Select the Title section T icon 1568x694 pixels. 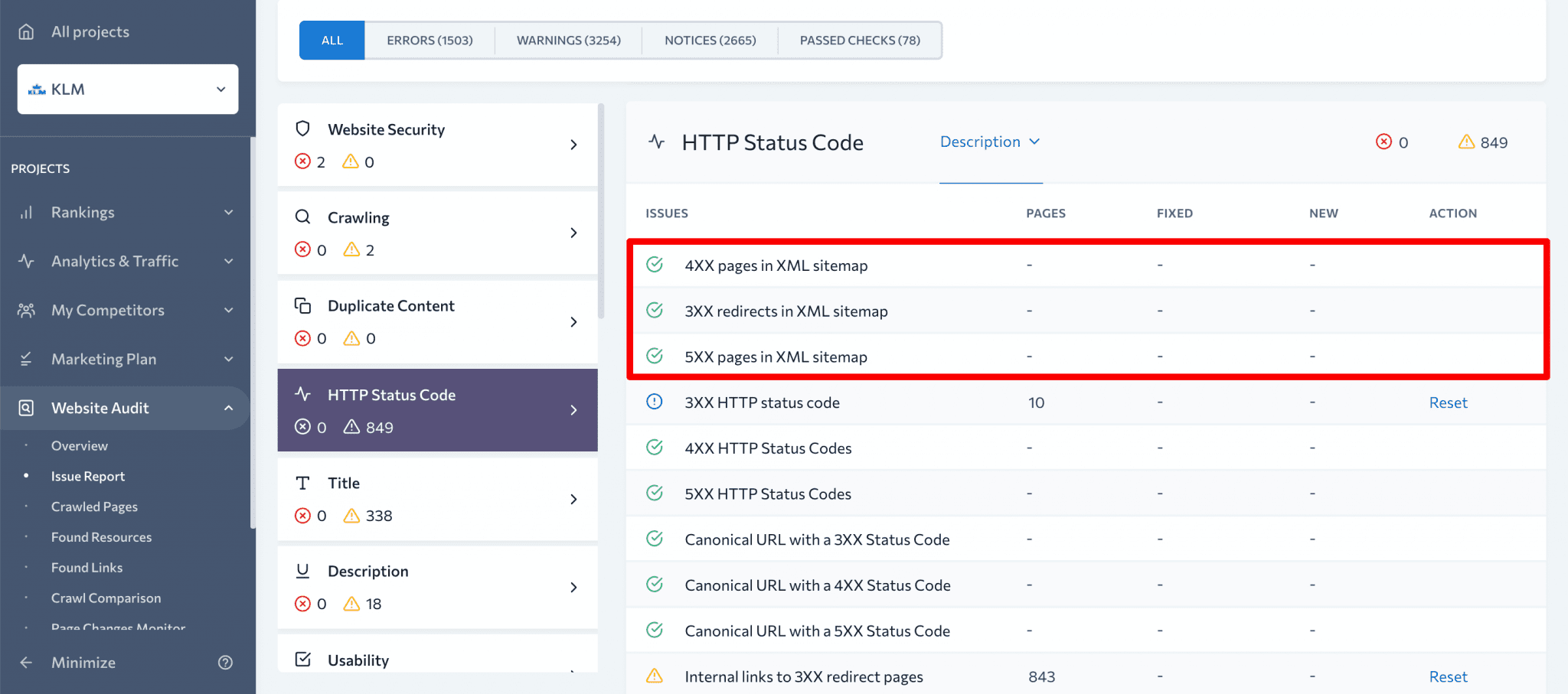(303, 483)
